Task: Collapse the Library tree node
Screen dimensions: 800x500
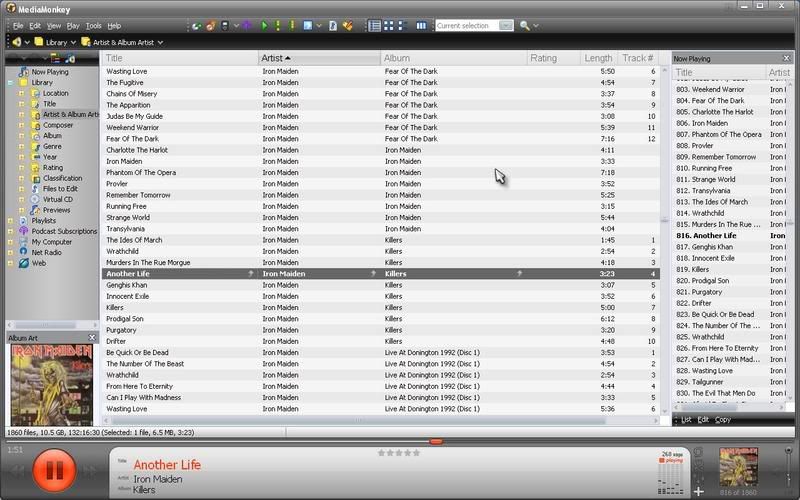Action: click(x=10, y=83)
